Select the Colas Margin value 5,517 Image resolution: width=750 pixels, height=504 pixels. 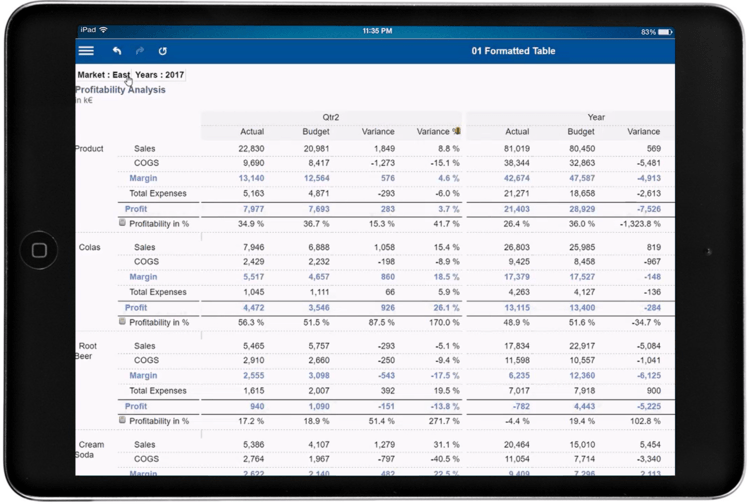[x=254, y=277]
